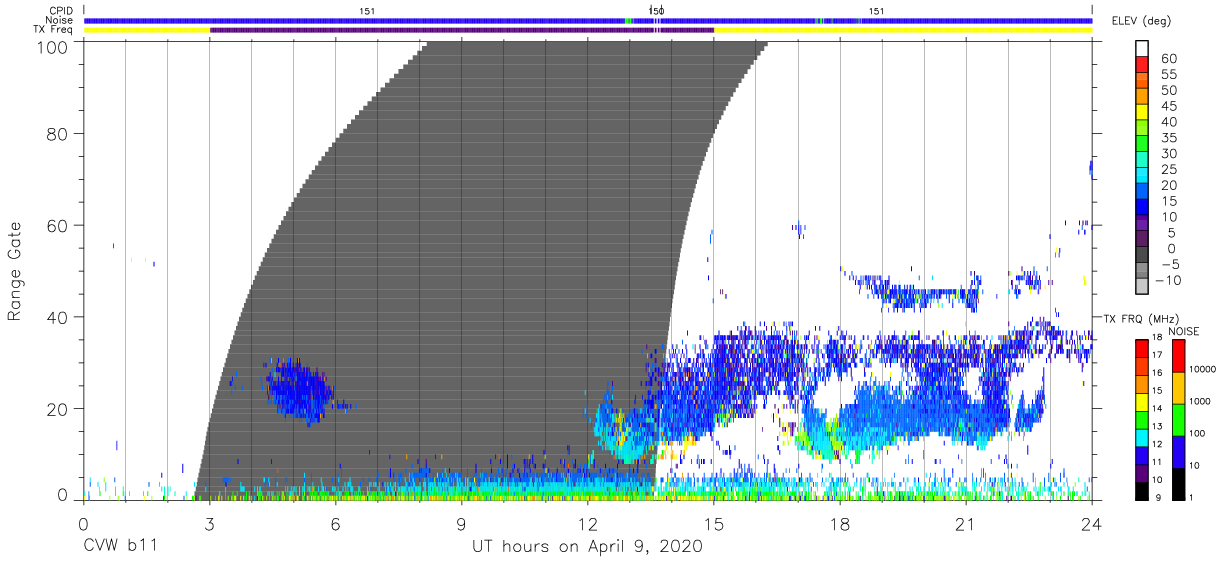Click the '6' UT hour x-axis tick
This screenshot has width=1228, height=567.
pyautogui.click(x=336, y=523)
